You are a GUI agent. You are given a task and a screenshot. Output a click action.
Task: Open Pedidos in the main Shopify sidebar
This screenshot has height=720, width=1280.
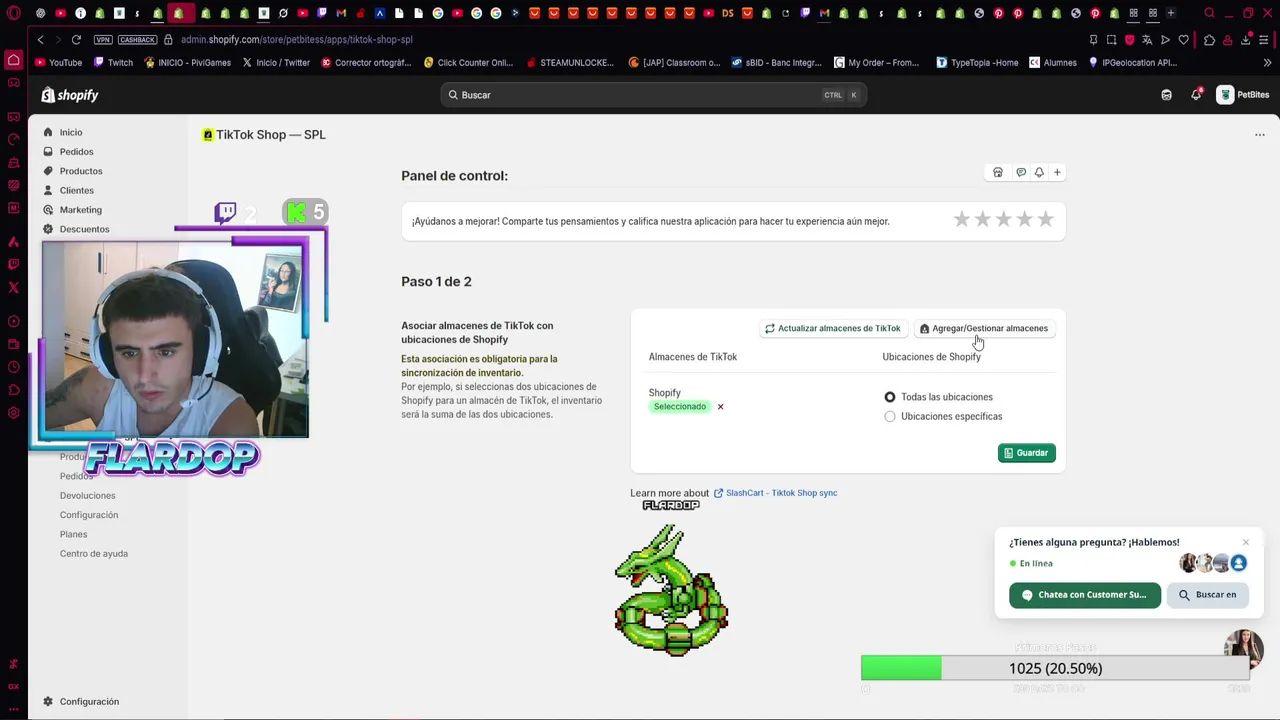point(76,152)
